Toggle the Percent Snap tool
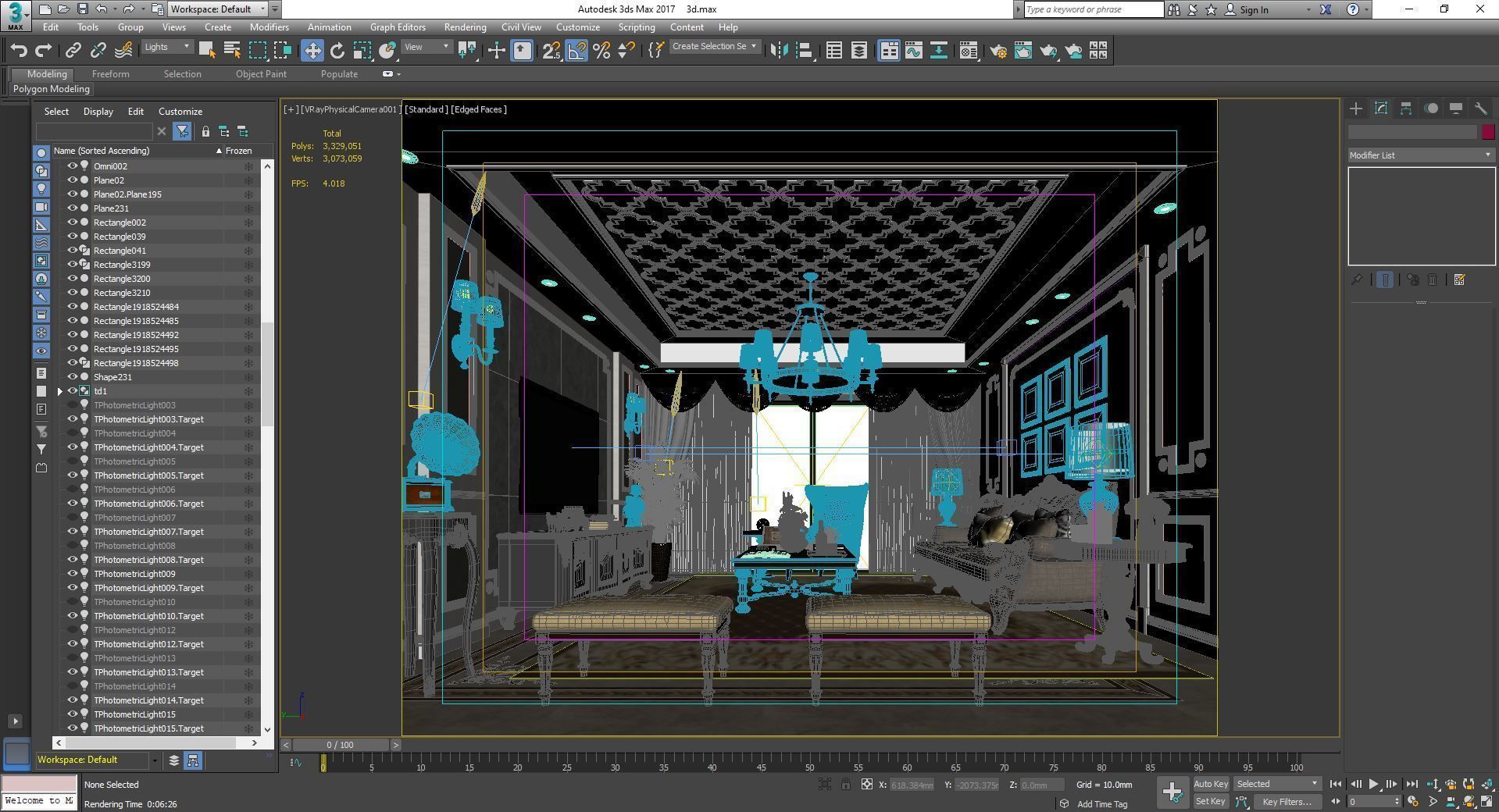Image resolution: width=1499 pixels, height=812 pixels. pyautogui.click(x=601, y=51)
